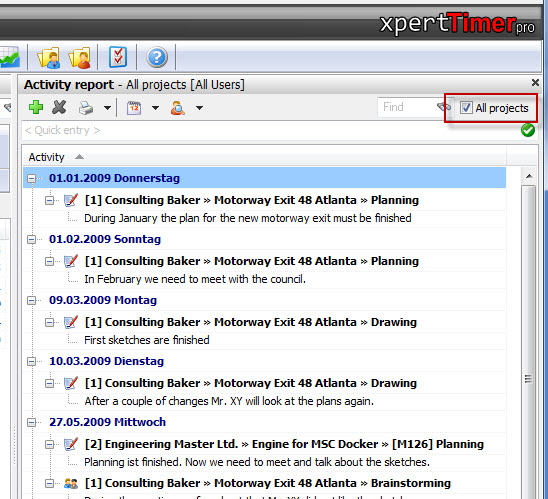Image resolution: width=548 pixels, height=499 pixels.
Task: Open the blue user folders icon
Action: [49, 57]
